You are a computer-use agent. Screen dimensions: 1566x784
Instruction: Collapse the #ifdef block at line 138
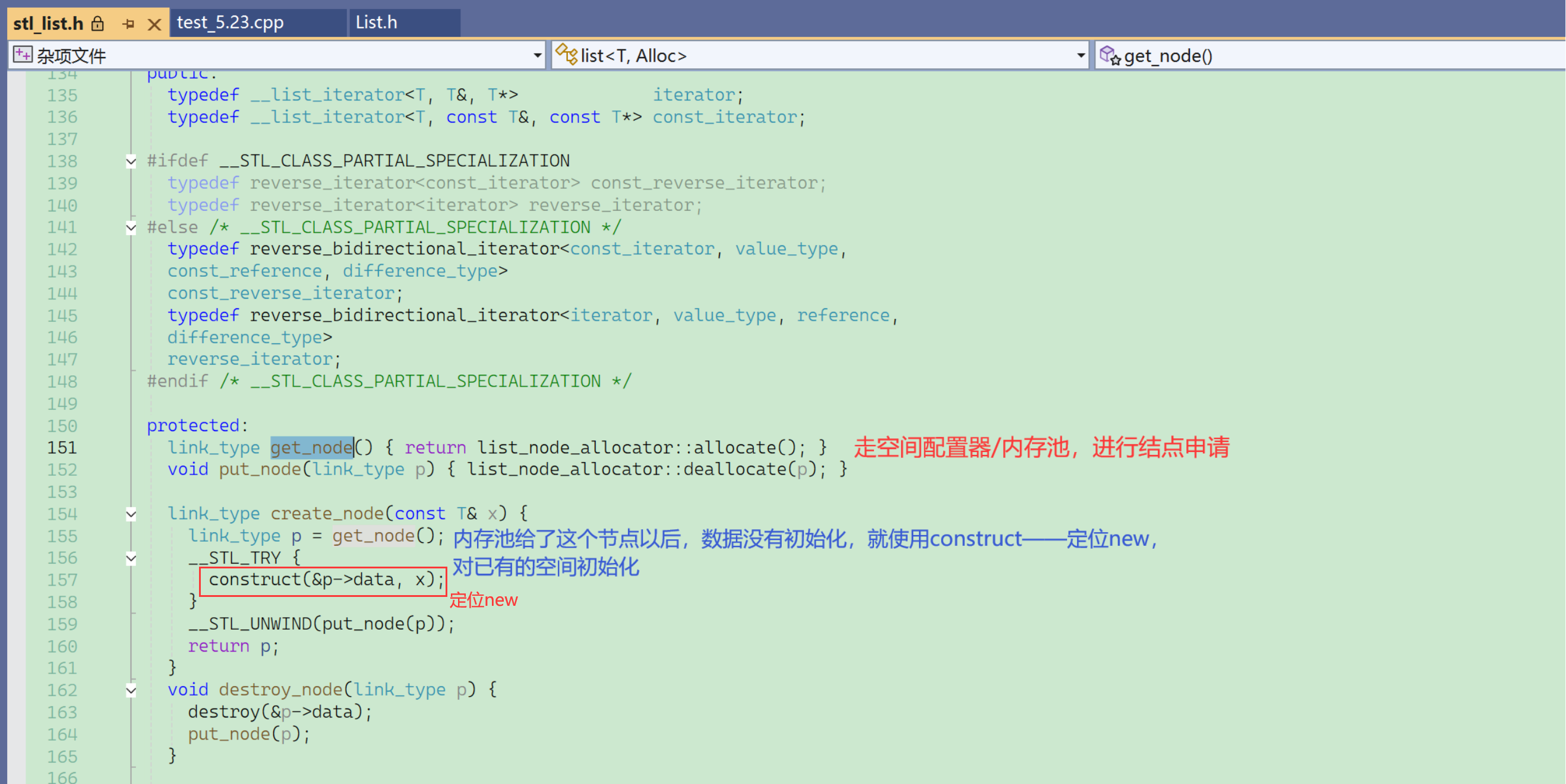[131, 161]
